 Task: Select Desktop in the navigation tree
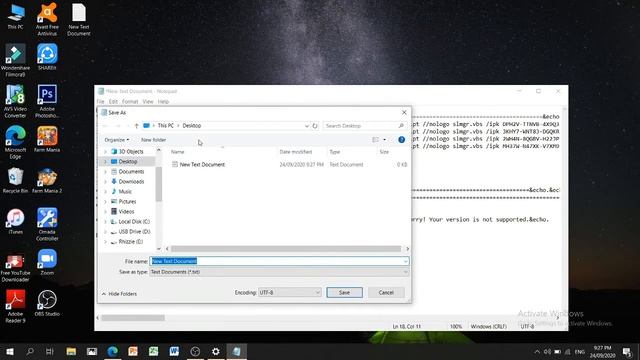coord(128,162)
